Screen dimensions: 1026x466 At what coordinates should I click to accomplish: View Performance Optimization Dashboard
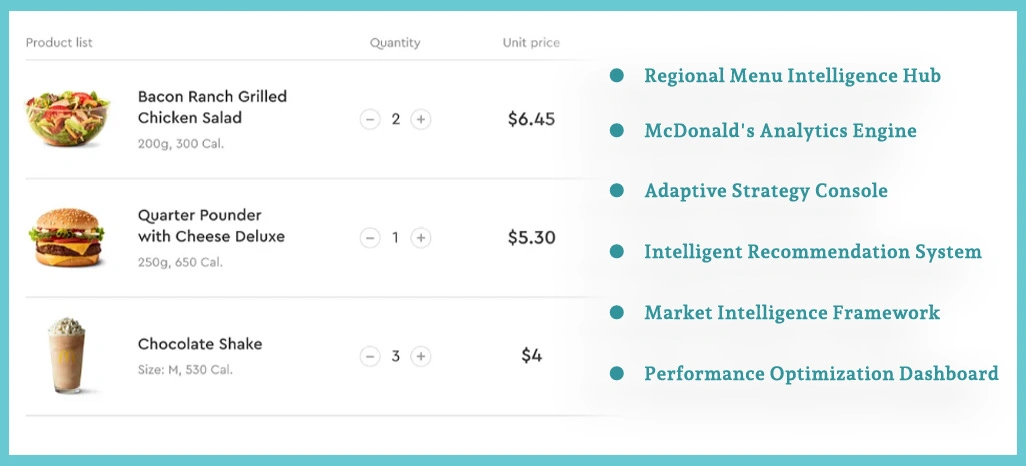(x=821, y=373)
